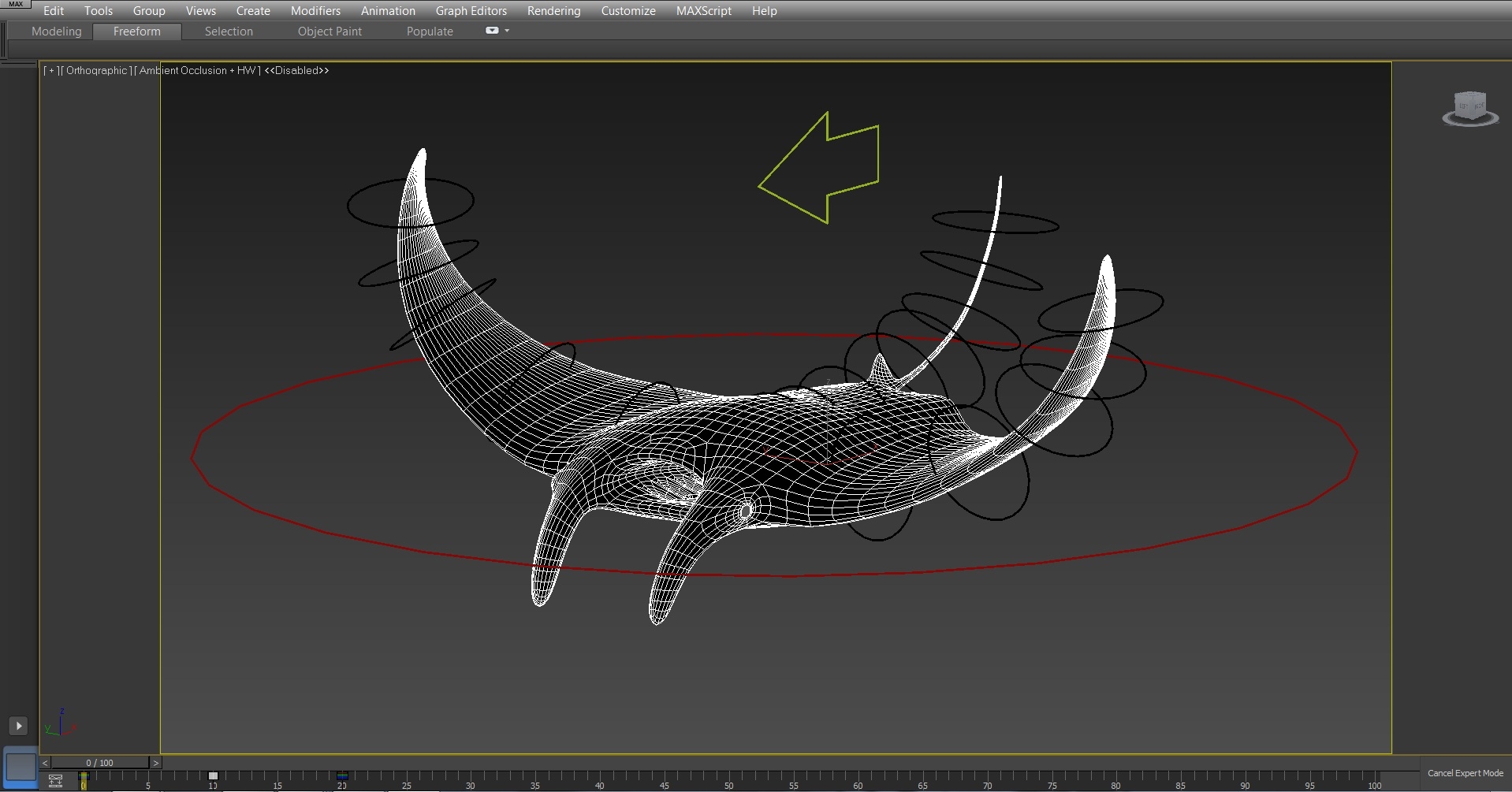Click the MAX application icon
Screen dimensions: 1512x792
point(16,4)
